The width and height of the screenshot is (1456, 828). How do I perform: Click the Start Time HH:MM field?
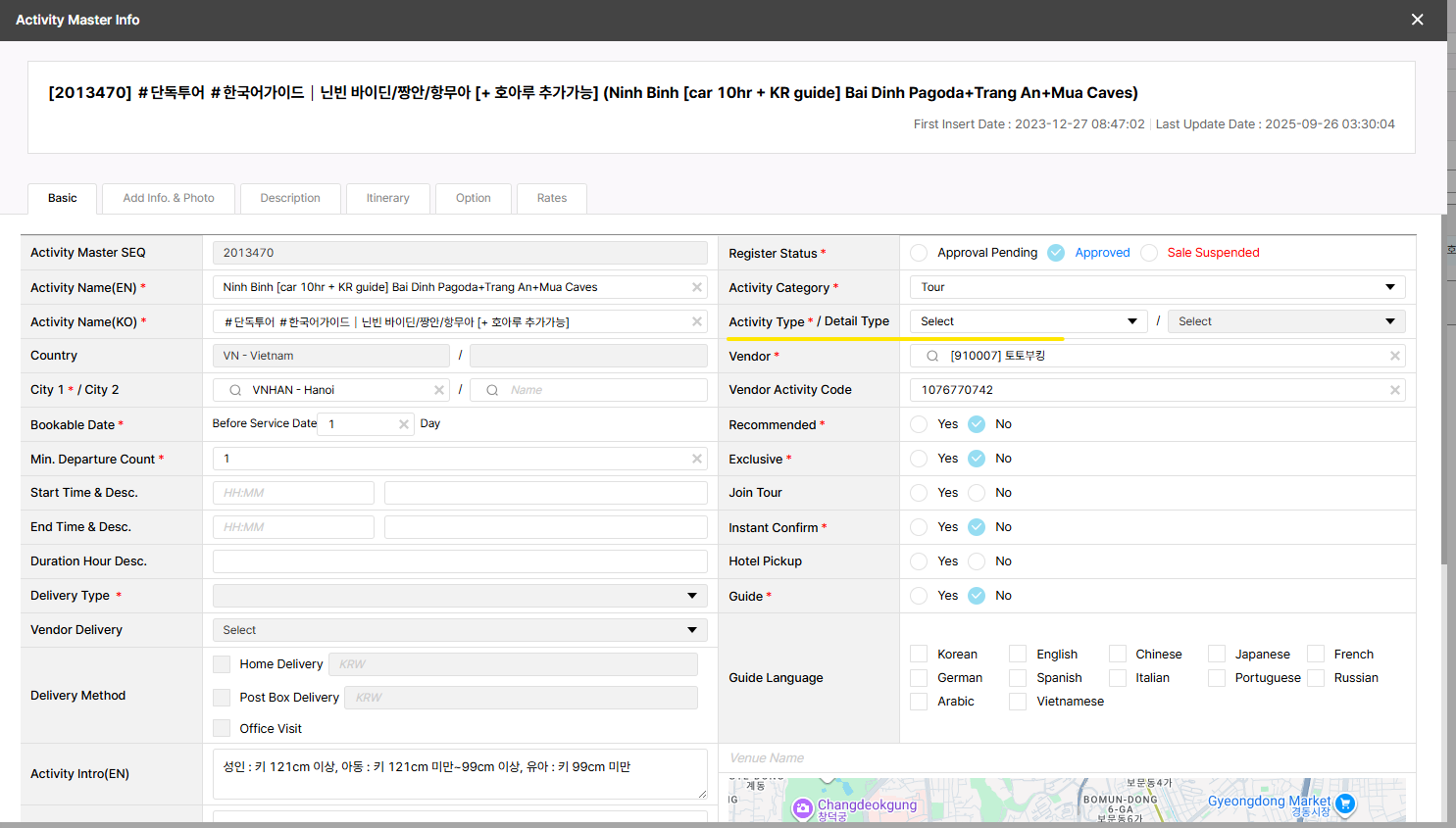coord(293,493)
